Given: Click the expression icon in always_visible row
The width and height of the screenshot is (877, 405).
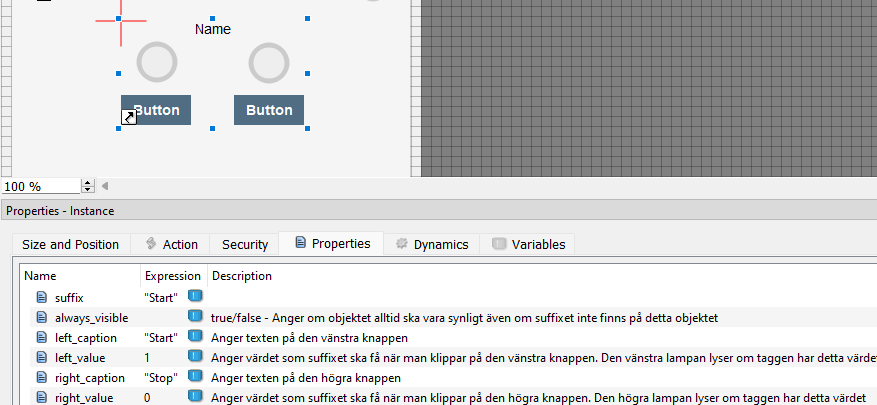Looking at the screenshot, I should 195,317.
